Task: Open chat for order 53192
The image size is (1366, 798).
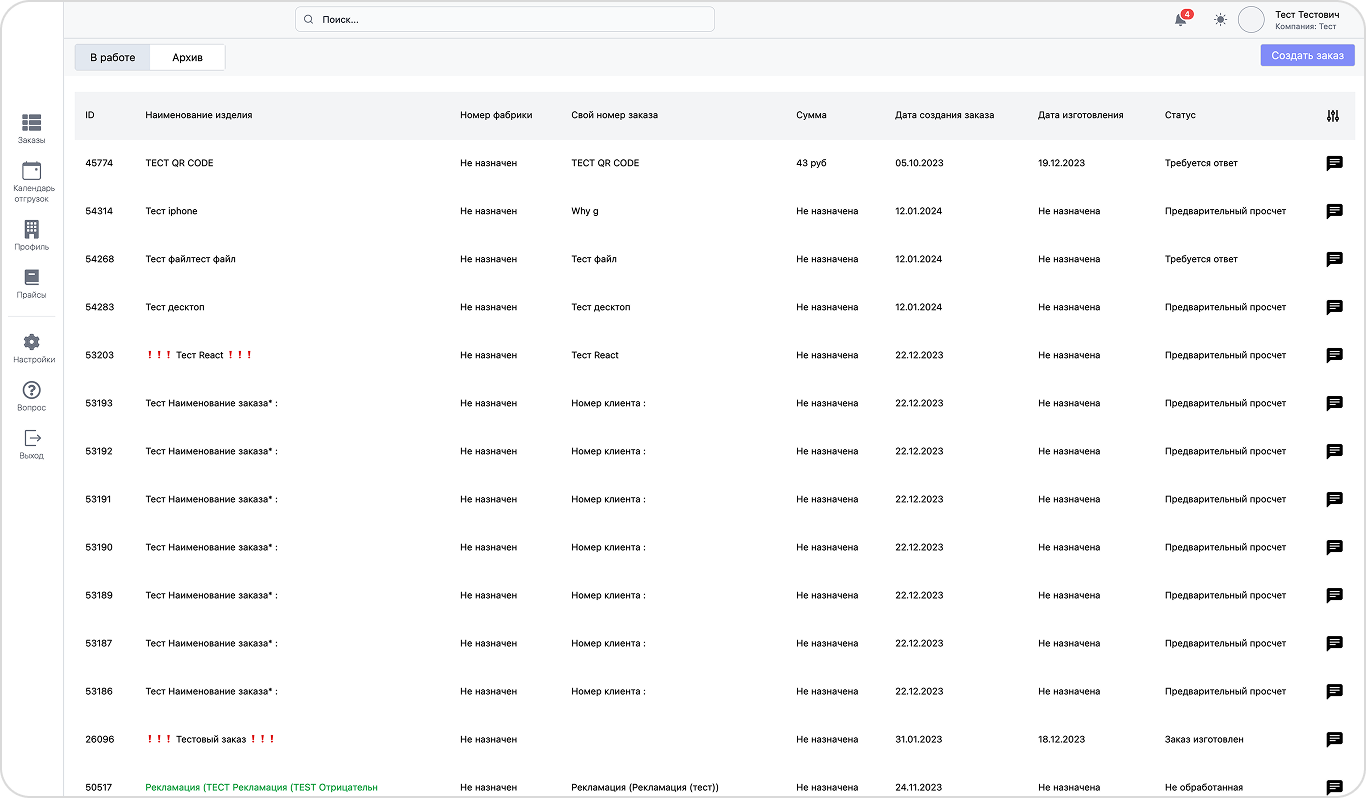Action: pyautogui.click(x=1334, y=451)
